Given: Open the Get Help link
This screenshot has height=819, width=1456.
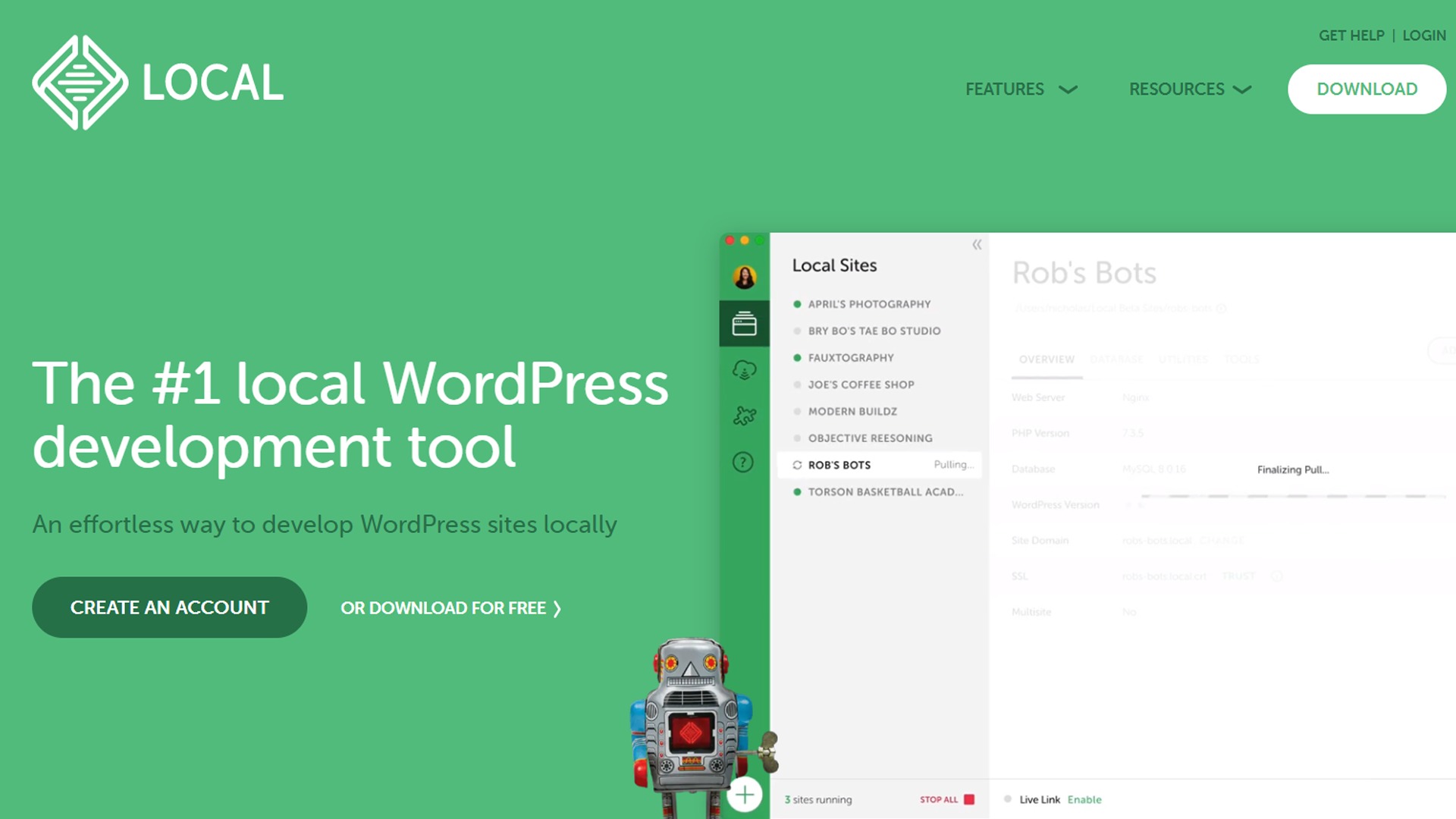Looking at the screenshot, I should click(x=1351, y=36).
